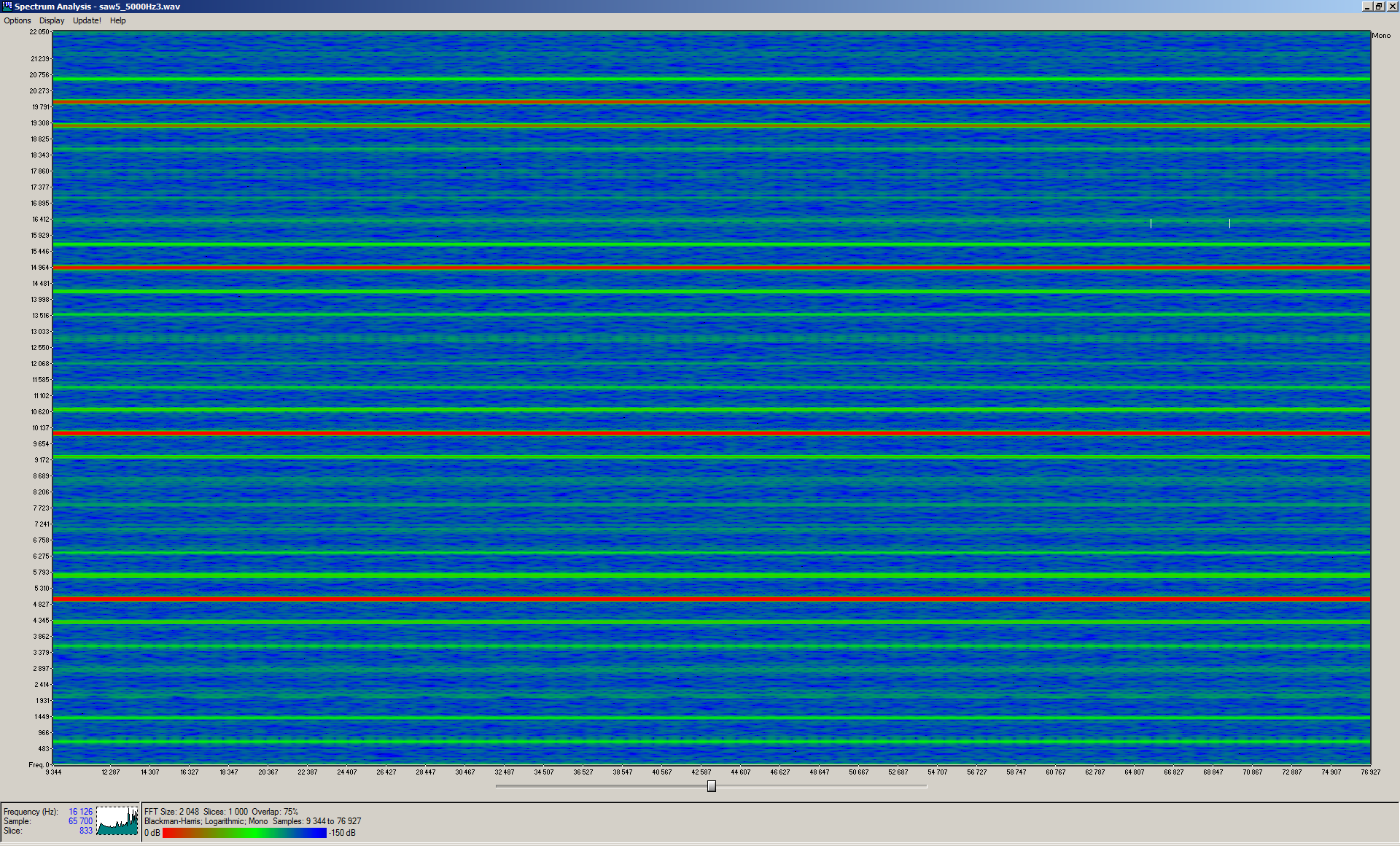This screenshot has height=846, width=1400.
Task: Click the Frequency value 16 126
Action: (80, 812)
